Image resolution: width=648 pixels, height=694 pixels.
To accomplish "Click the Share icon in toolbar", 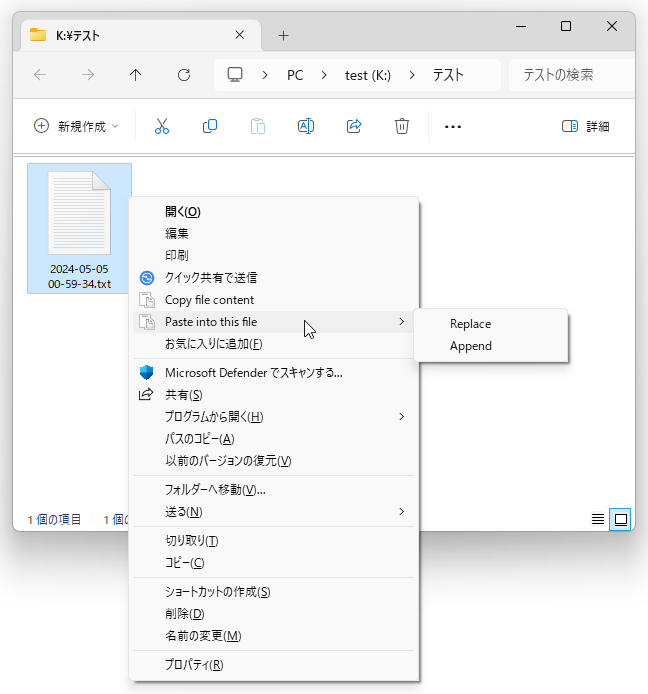I will 354,126.
